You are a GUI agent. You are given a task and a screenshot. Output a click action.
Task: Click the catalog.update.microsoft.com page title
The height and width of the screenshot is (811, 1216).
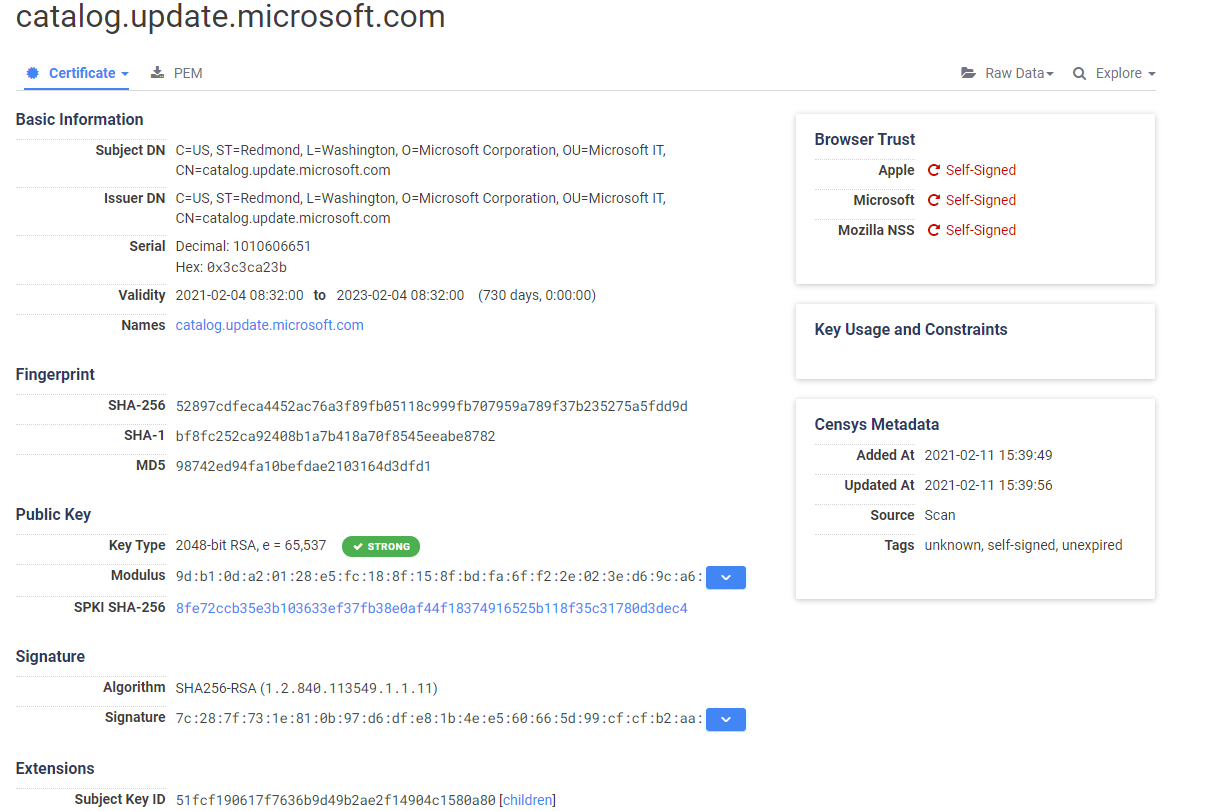tap(231, 16)
